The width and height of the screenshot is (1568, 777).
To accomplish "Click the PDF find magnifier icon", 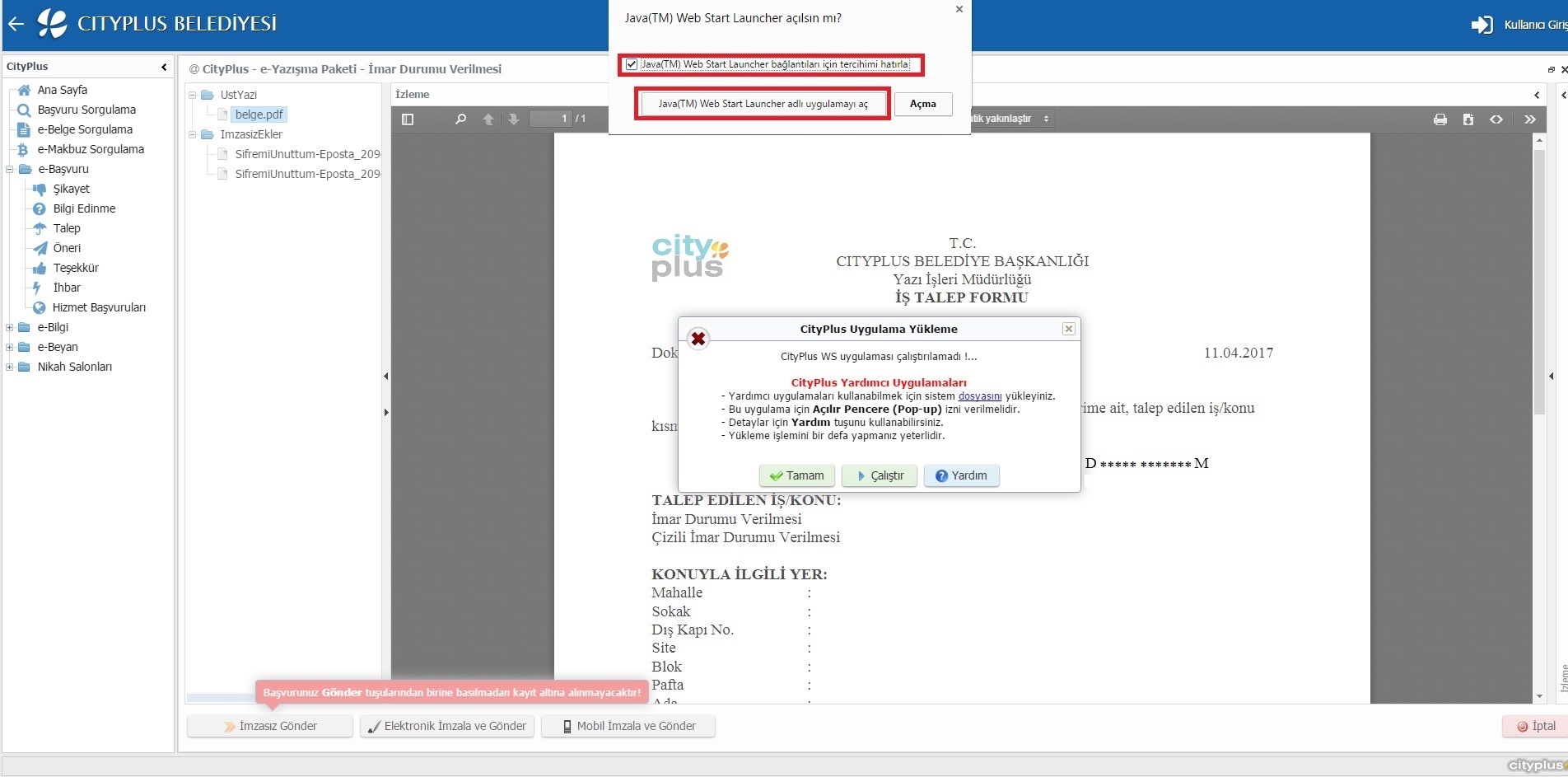I will [x=460, y=119].
